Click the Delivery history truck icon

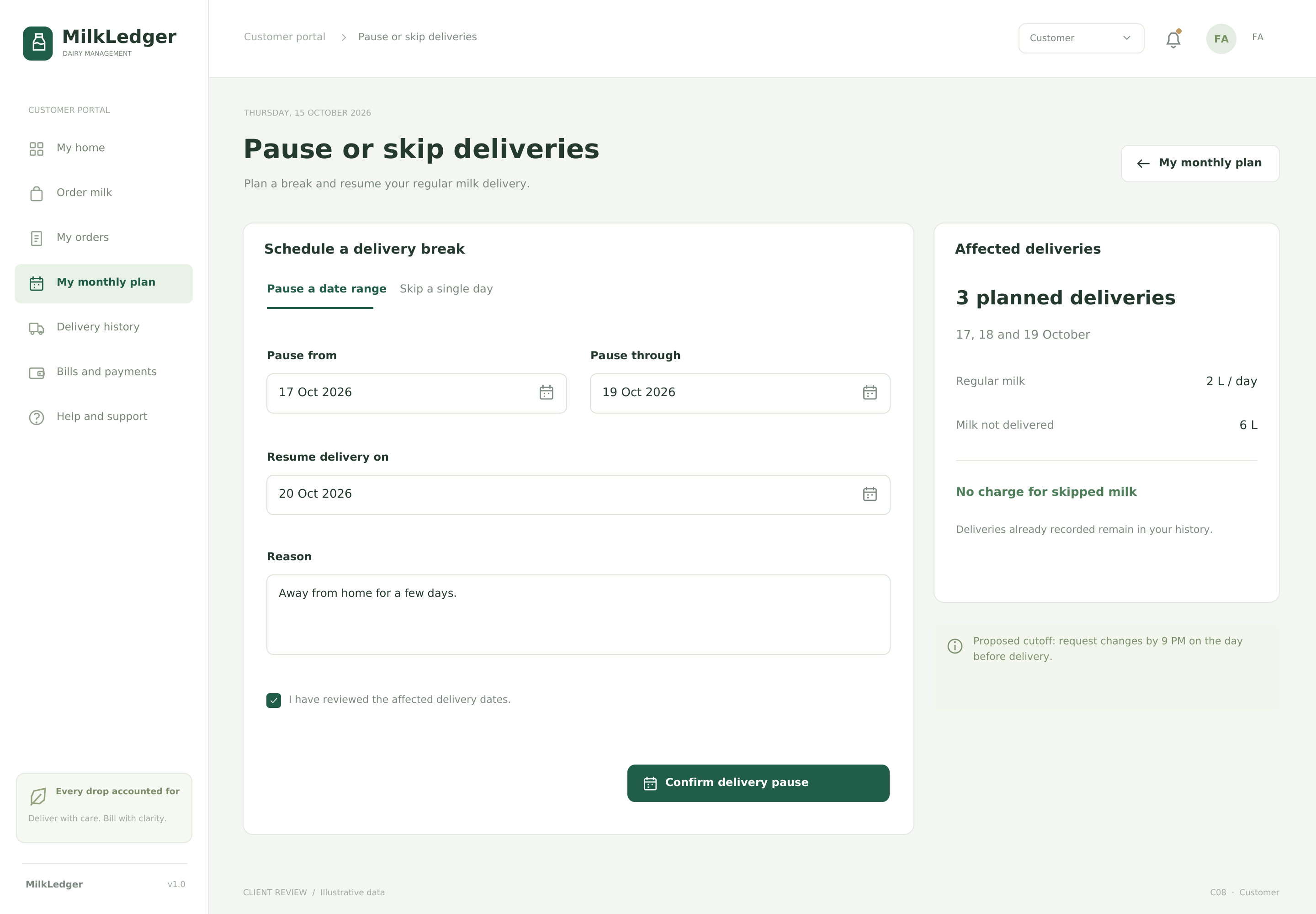37,328
